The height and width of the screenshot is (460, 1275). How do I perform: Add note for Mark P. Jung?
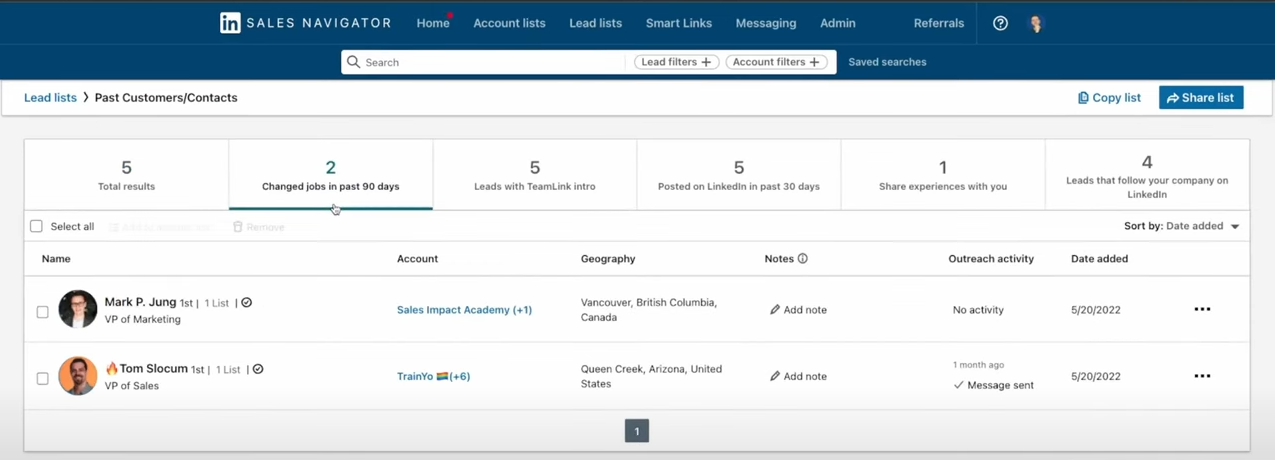798,310
